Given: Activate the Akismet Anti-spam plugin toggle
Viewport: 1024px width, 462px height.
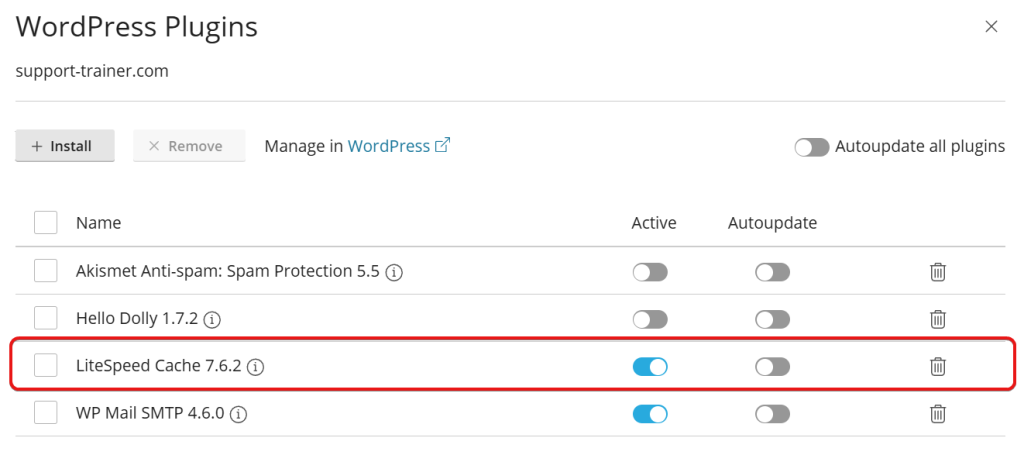Looking at the screenshot, I should 650,272.
